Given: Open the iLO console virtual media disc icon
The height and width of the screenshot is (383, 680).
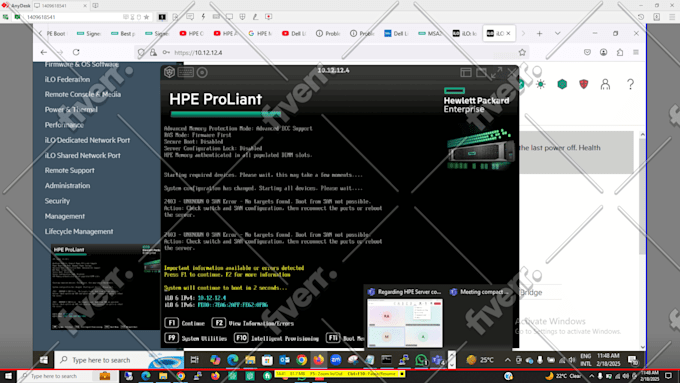Looking at the screenshot, I should (202, 72).
